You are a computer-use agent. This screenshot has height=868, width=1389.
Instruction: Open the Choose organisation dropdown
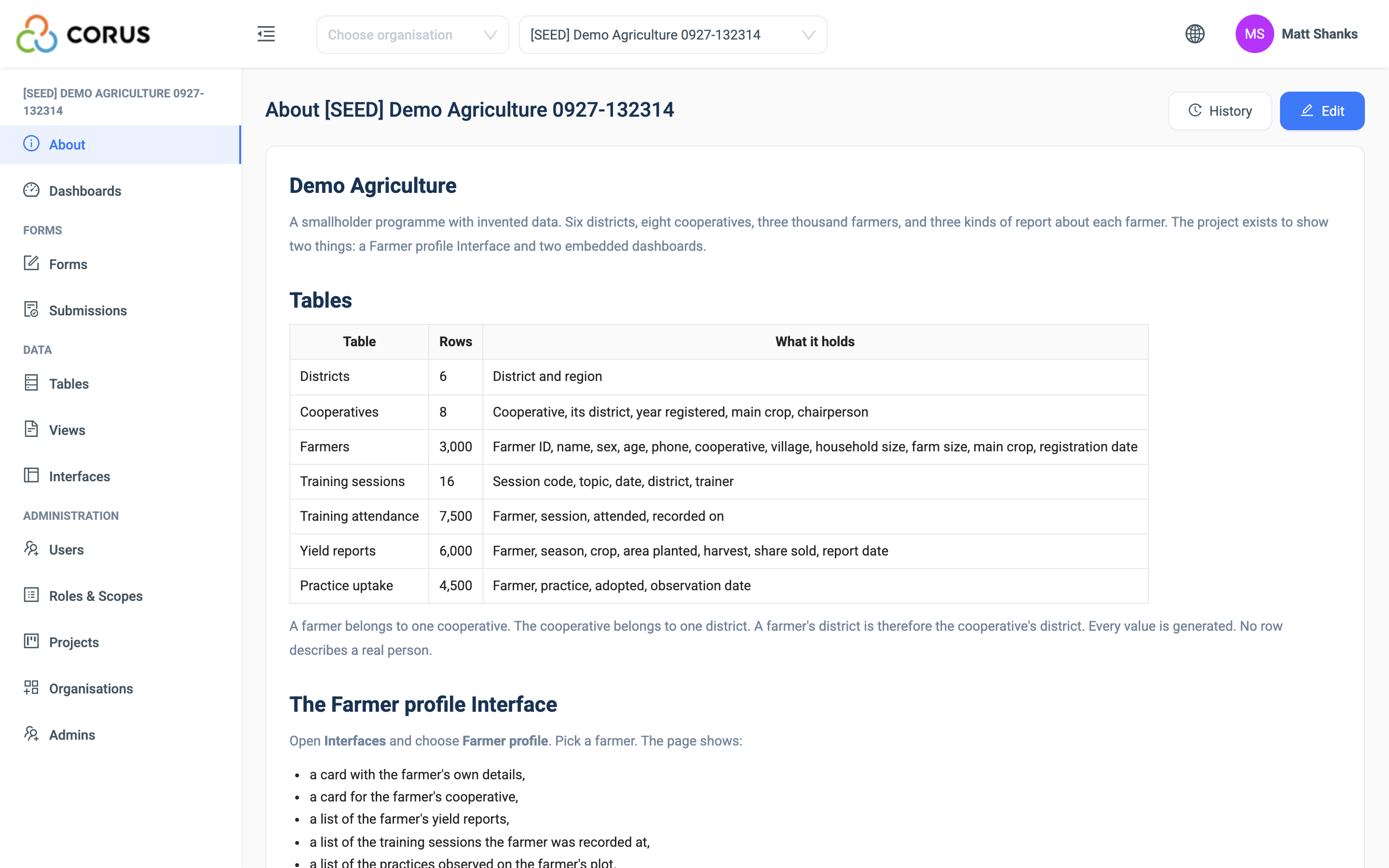412,34
